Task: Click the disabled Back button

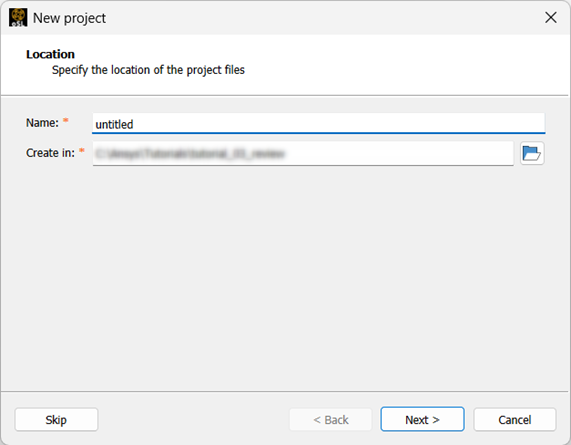Action: [331, 420]
